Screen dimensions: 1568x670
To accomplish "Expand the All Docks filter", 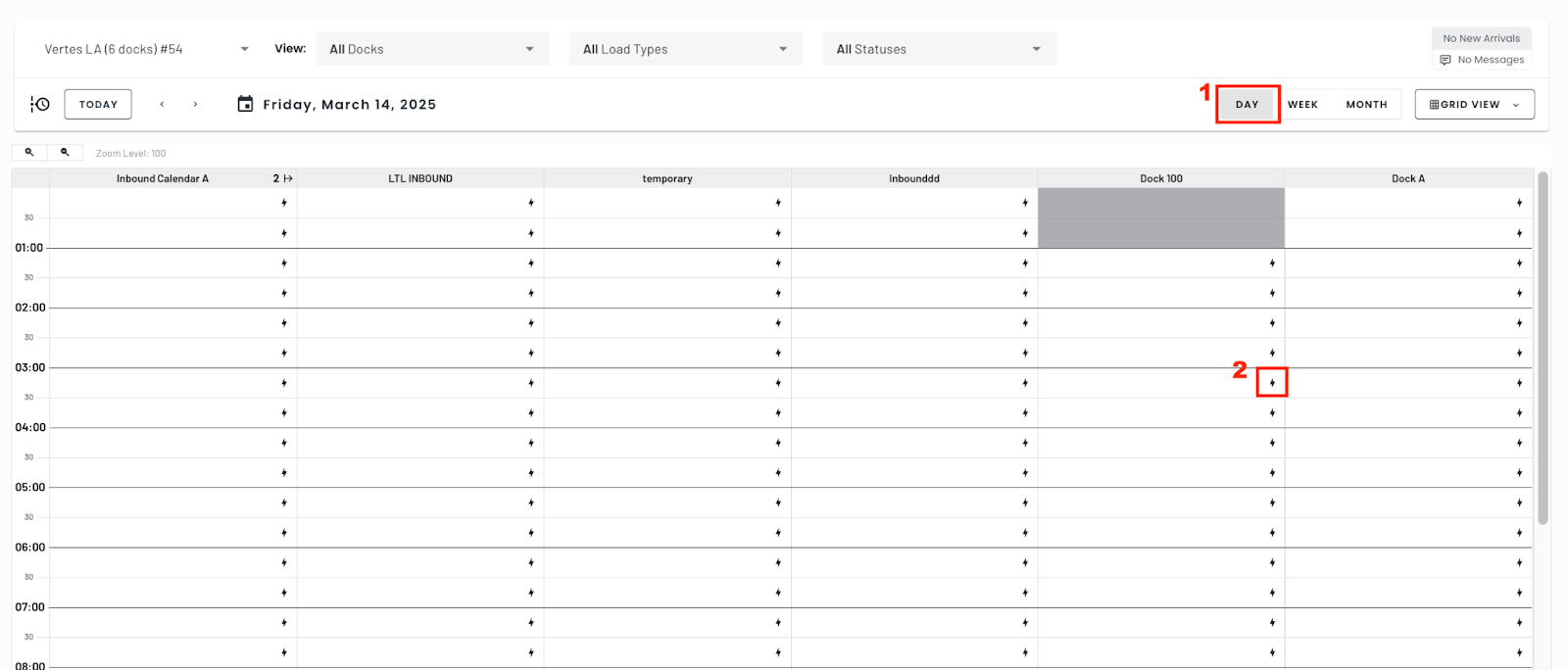I will point(432,49).
